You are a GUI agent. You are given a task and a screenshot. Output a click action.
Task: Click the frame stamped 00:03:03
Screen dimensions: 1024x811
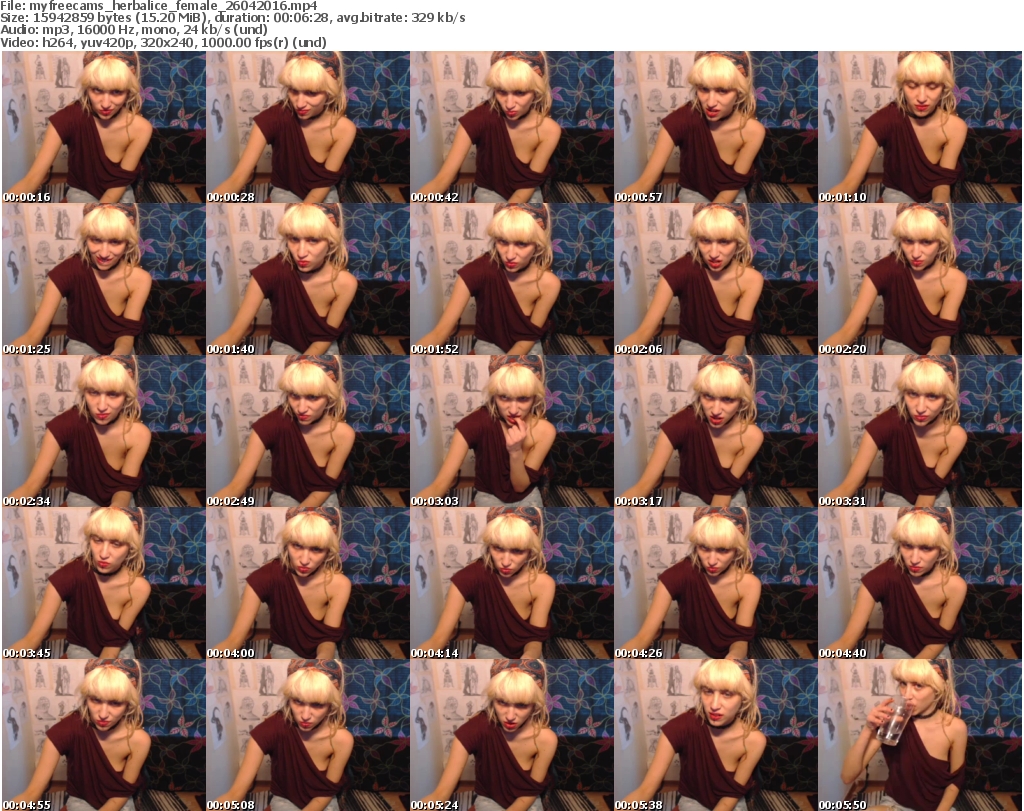point(512,431)
